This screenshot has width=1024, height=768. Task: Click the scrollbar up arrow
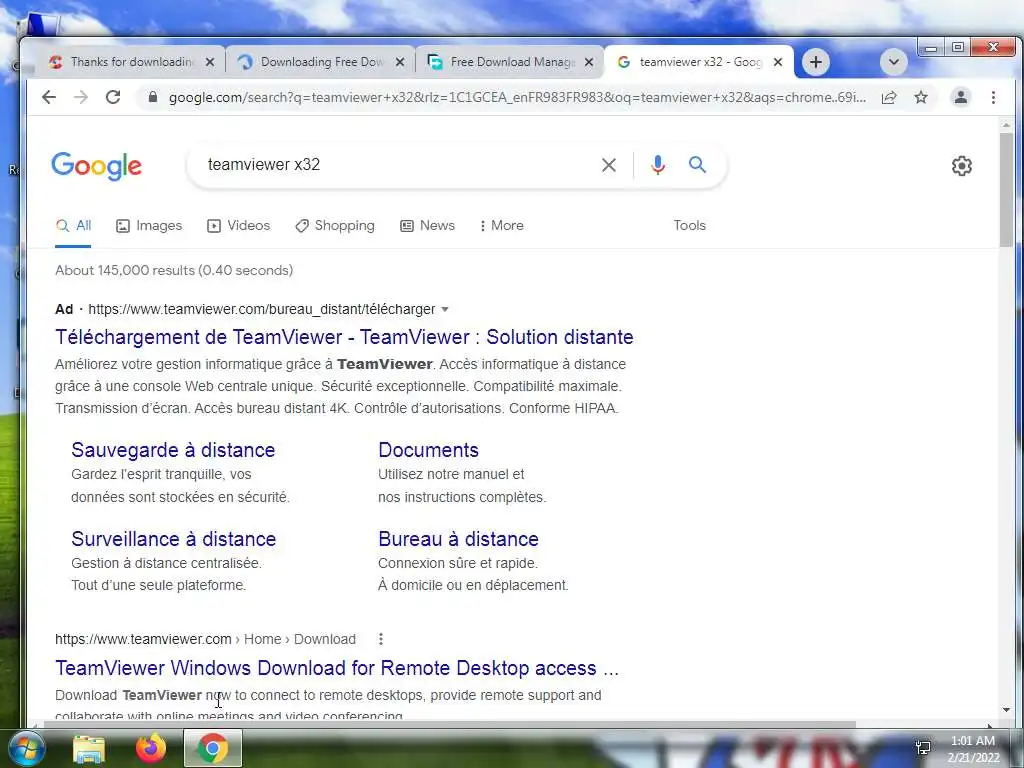[1006, 125]
